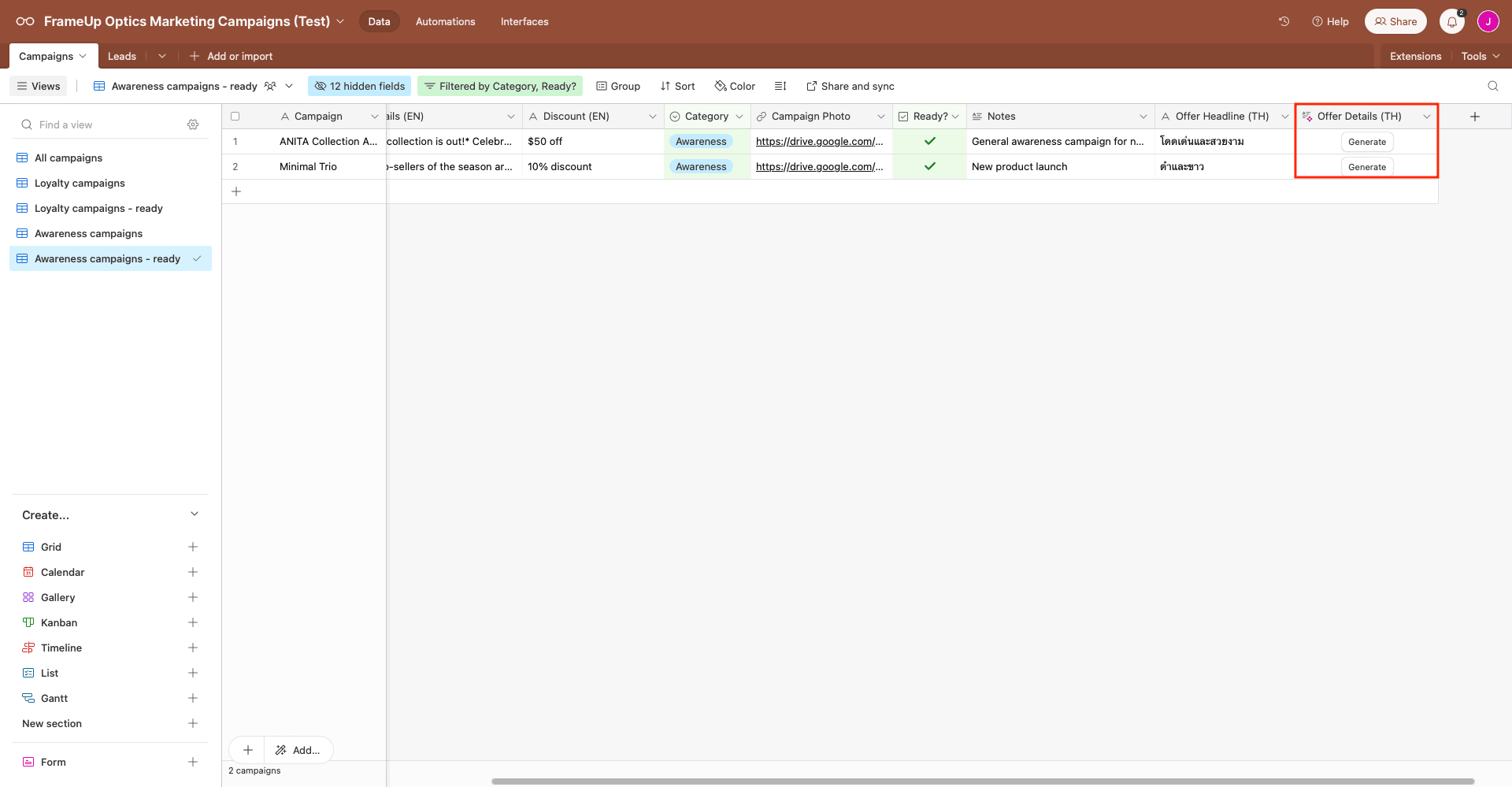Create a new Form view plus
Image resolution: width=1512 pixels, height=787 pixels.
193,762
